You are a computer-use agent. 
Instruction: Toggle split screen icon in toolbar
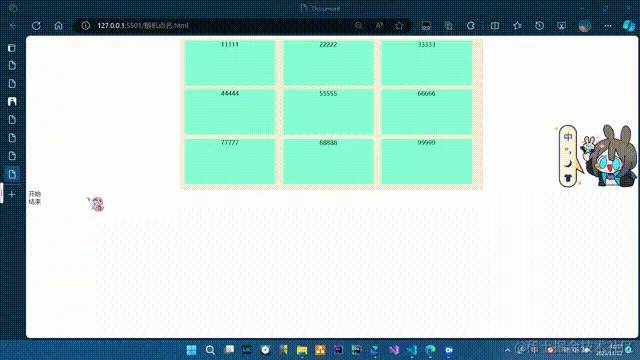(495, 26)
